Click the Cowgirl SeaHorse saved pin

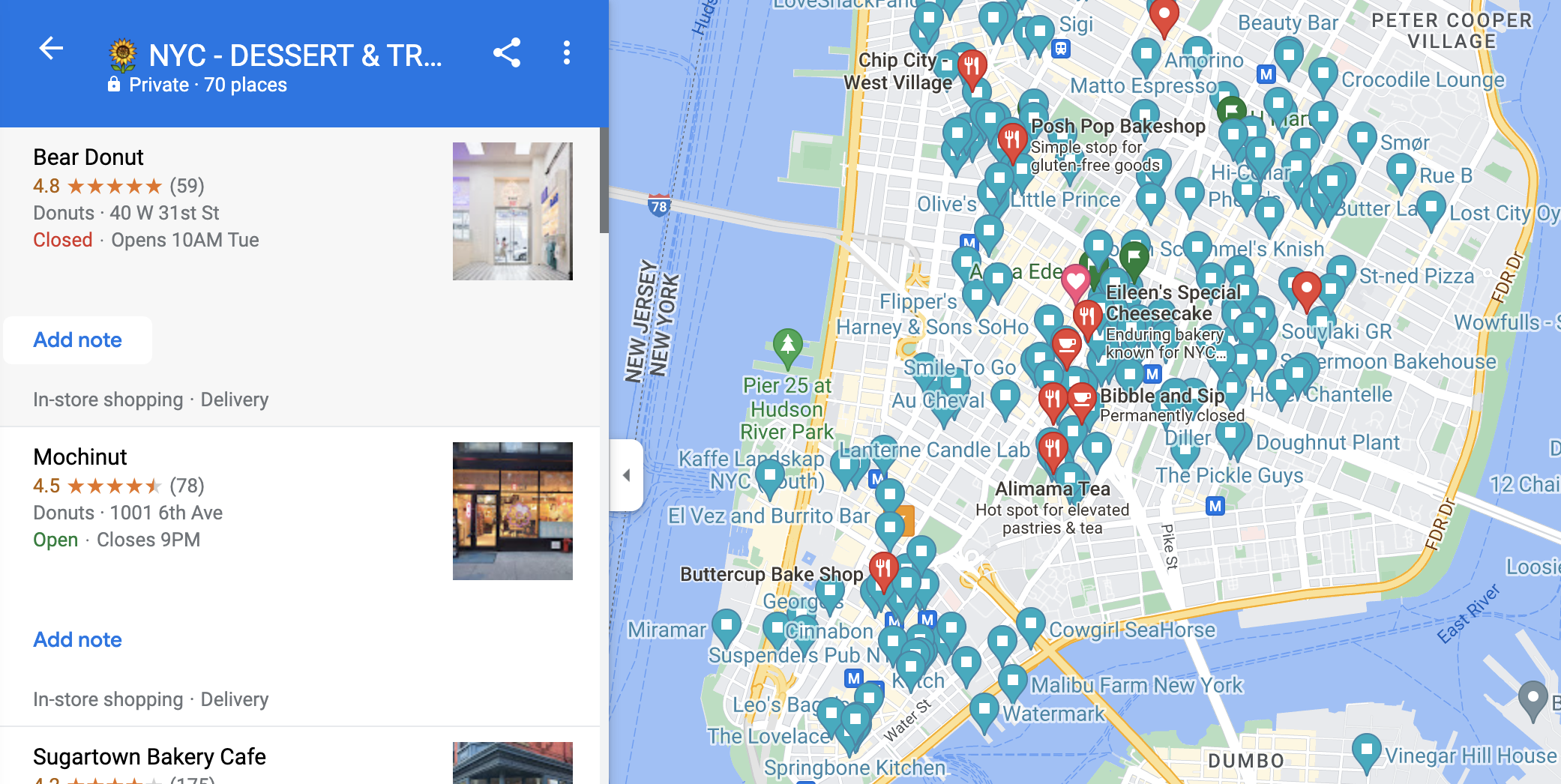[x=1031, y=625]
